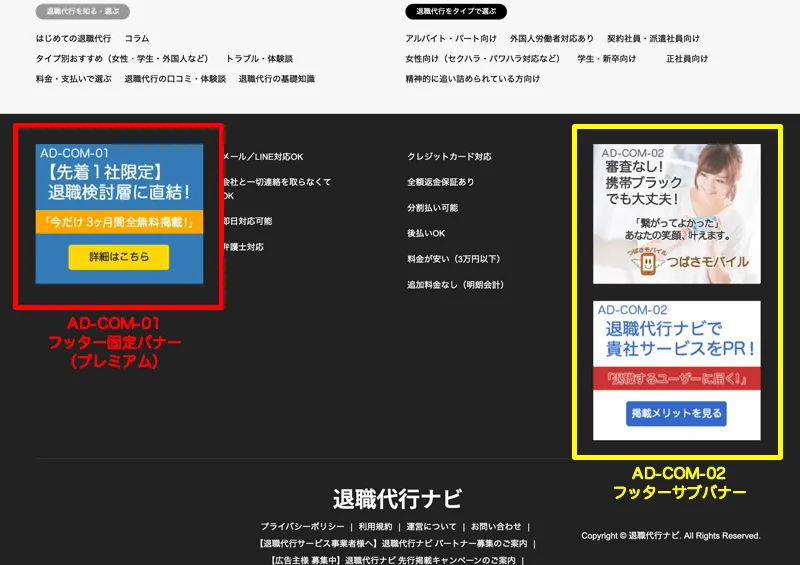Select the 退職代行をタイプで選ぶ pill heading

pyautogui.click(x=455, y=12)
